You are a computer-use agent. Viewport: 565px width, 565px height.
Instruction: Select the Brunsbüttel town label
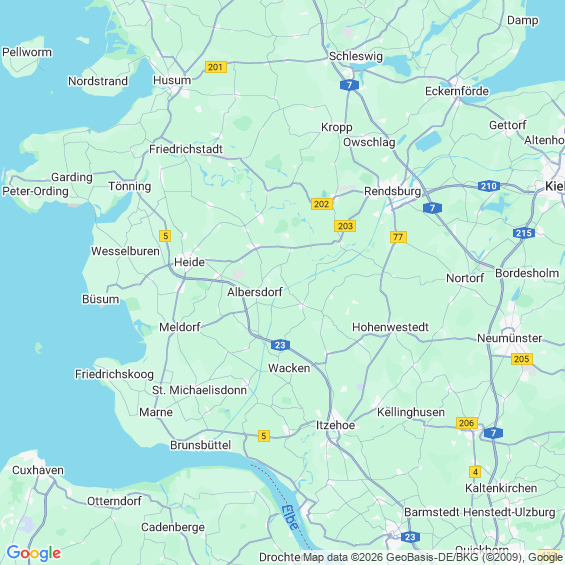200,445
